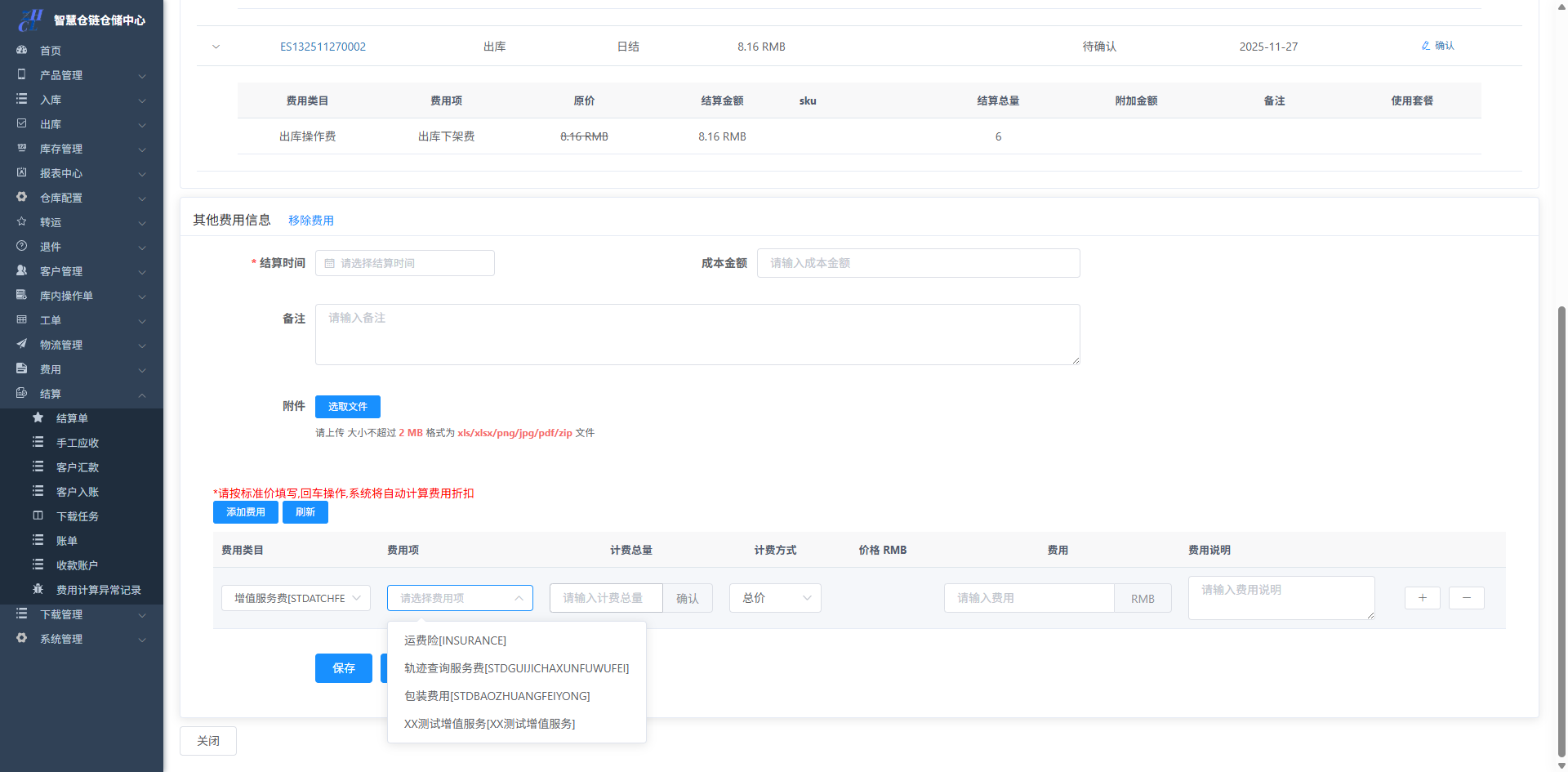1568x772 pixels.
Task: Click the home icon beside 首页
Action: coord(22,50)
